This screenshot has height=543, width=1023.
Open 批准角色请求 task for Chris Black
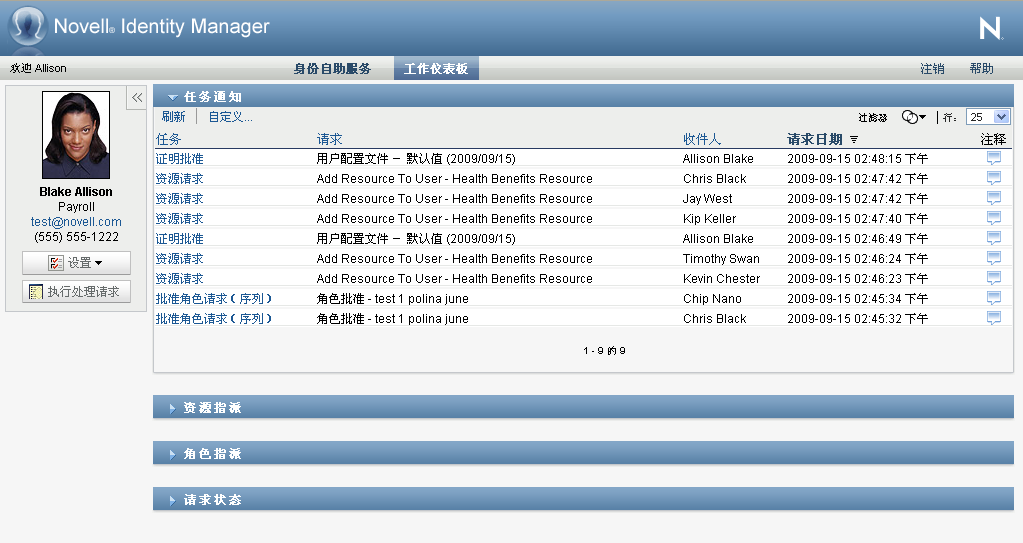click(x=214, y=318)
